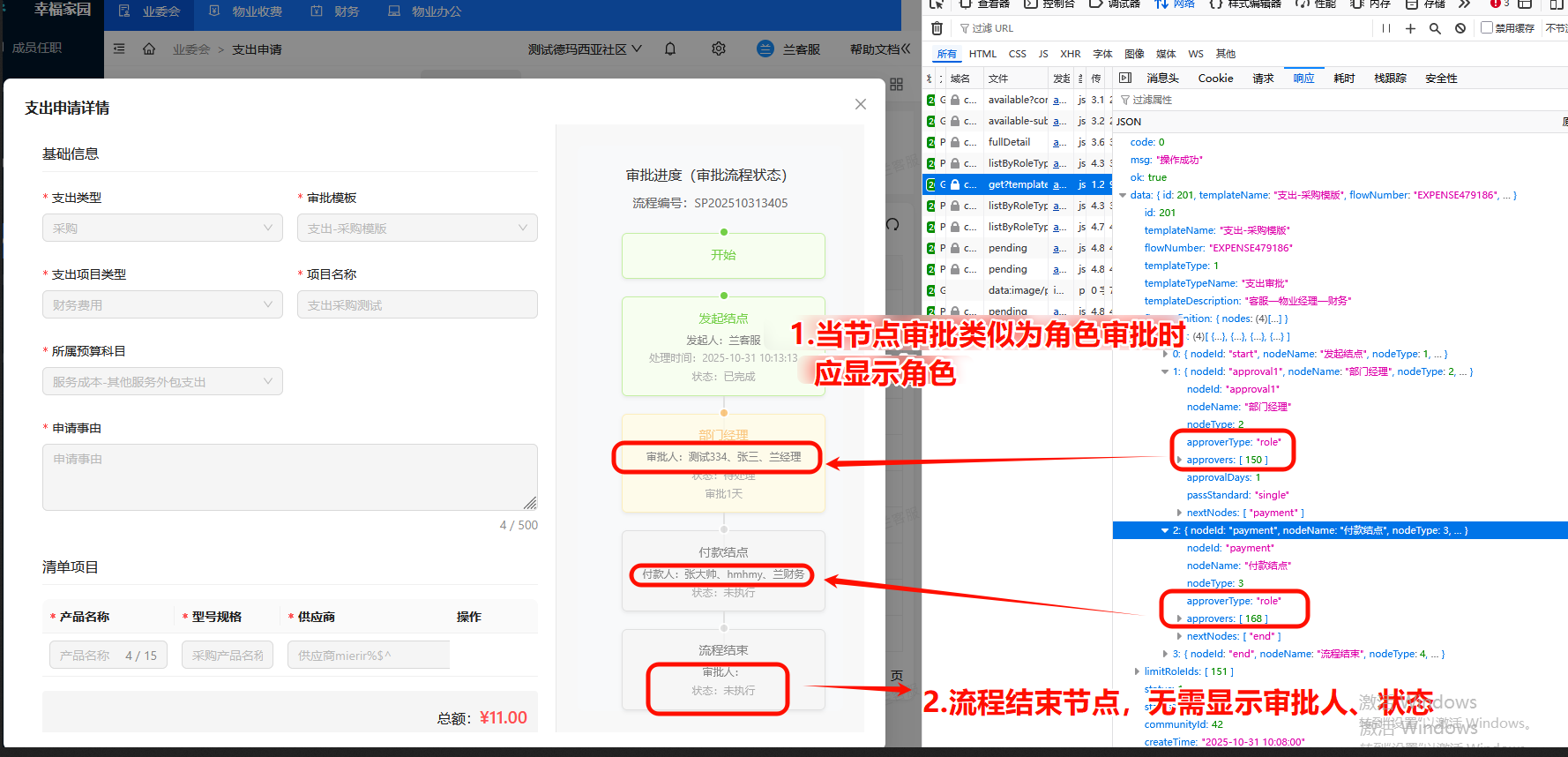Filter network requests by CSS
Image resolution: width=1568 pixels, height=757 pixels.
coord(1018,54)
